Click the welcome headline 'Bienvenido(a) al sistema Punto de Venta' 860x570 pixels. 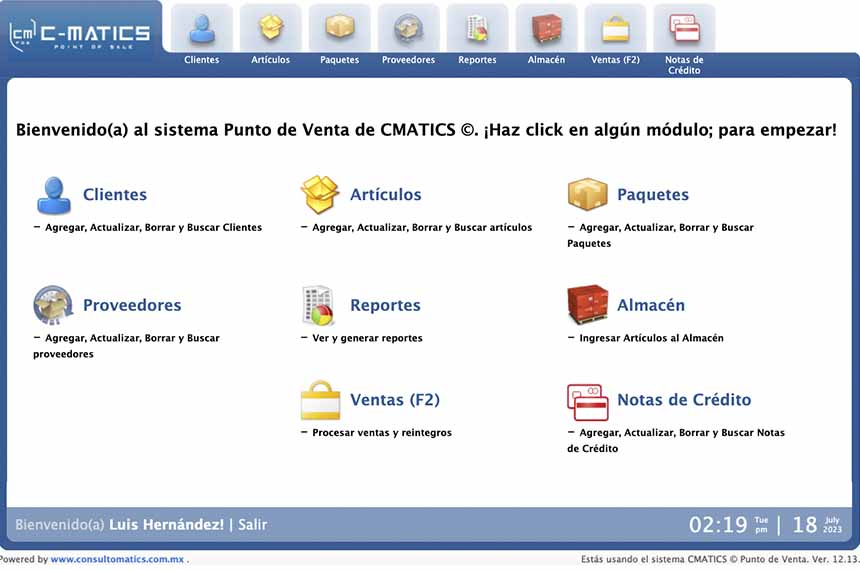click(x=185, y=130)
